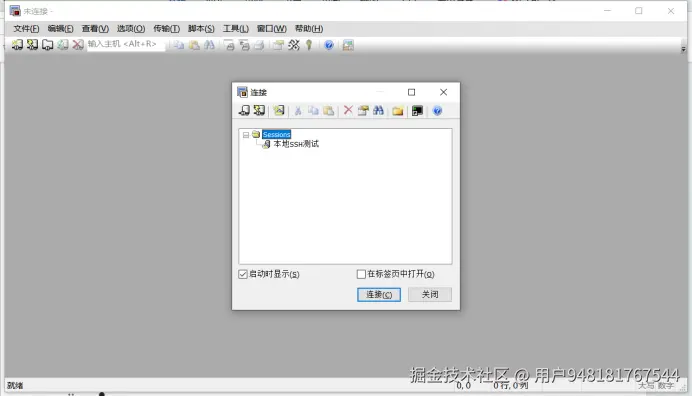The height and width of the screenshot is (397, 692).
Task: Click the binoculars Find icon in the 连接 dialog
Action: pos(378,111)
